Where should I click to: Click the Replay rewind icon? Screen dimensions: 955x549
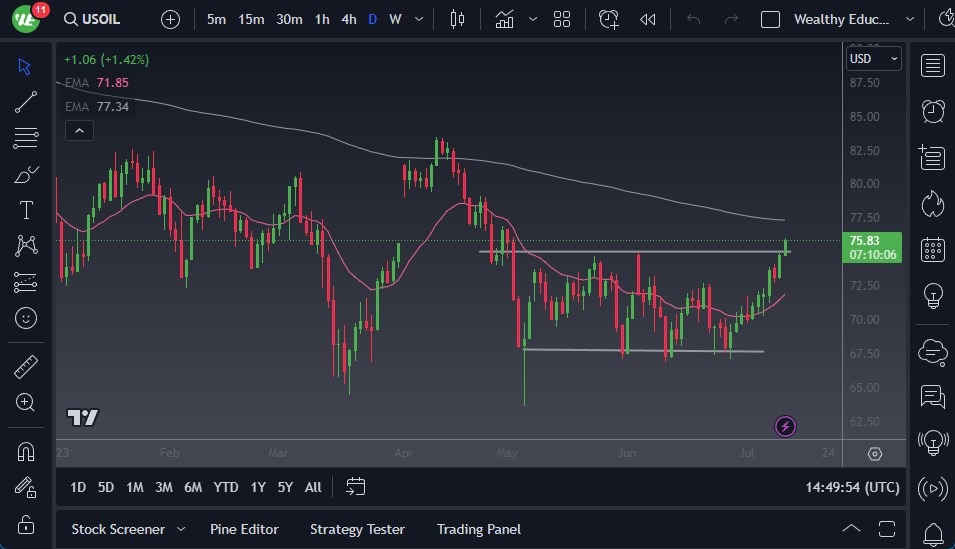[x=648, y=19]
